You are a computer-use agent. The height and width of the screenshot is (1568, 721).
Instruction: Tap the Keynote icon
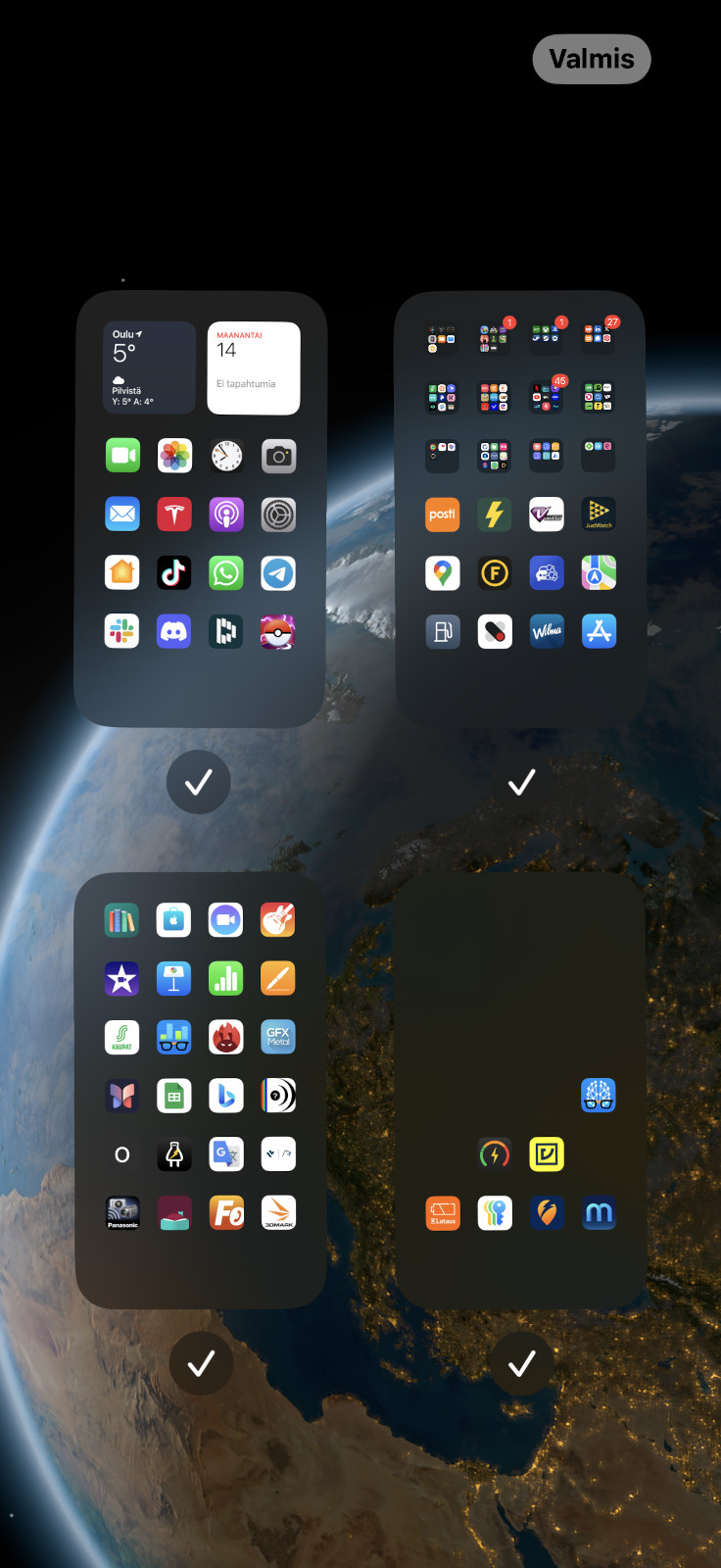(173, 978)
